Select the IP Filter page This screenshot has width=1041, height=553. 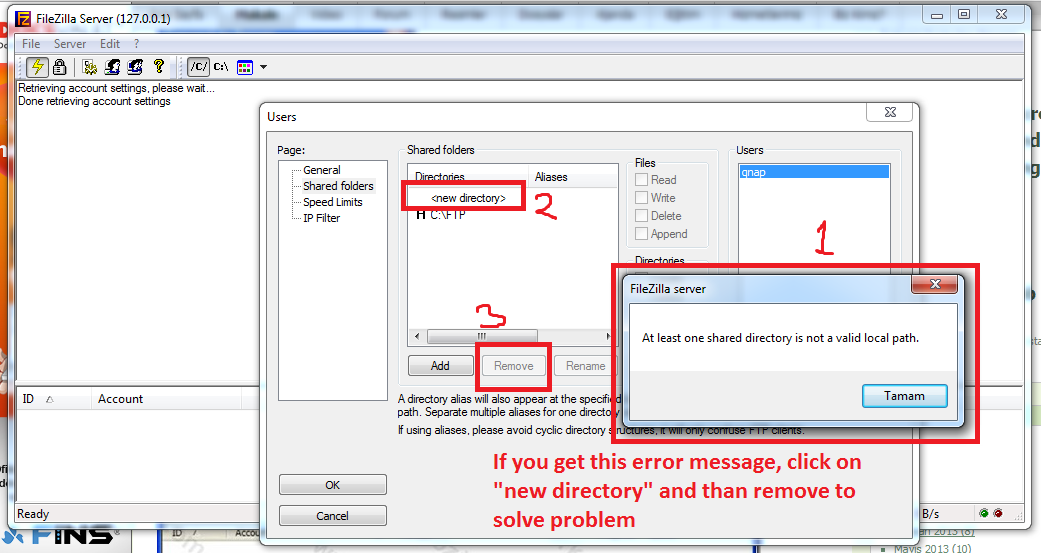pos(321,218)
